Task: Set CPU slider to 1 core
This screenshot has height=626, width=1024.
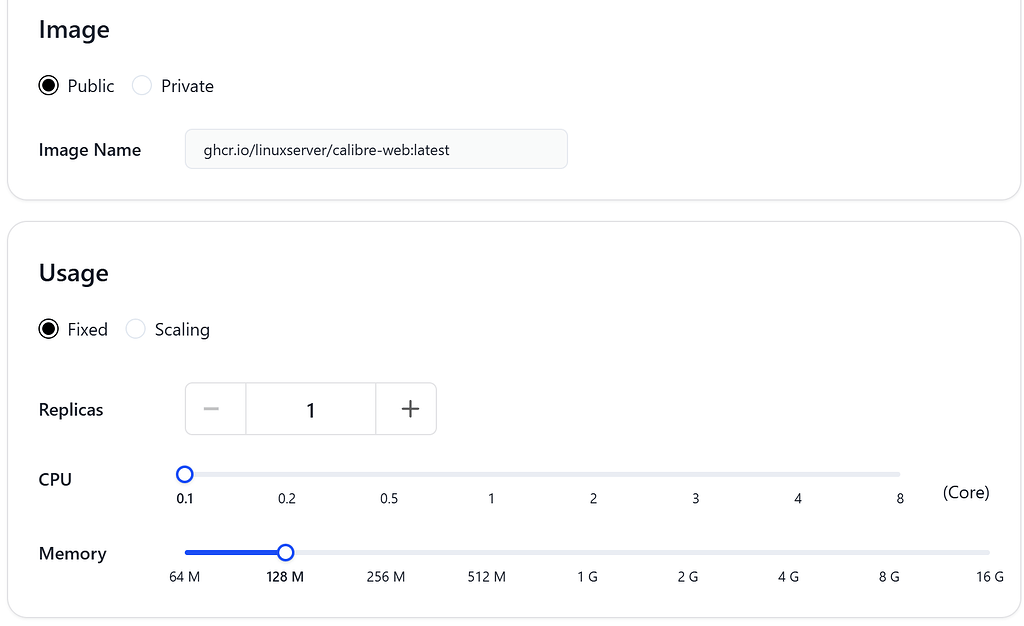Action: 491,475
